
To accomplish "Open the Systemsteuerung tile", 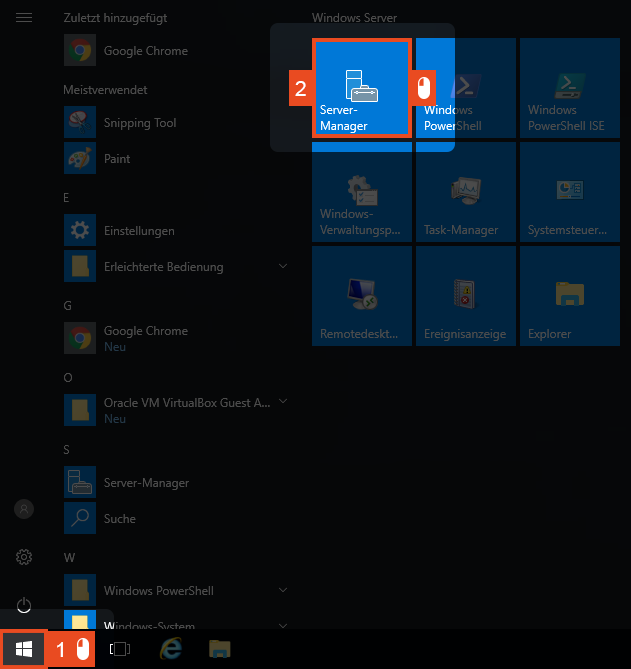I will coord(570,192).
